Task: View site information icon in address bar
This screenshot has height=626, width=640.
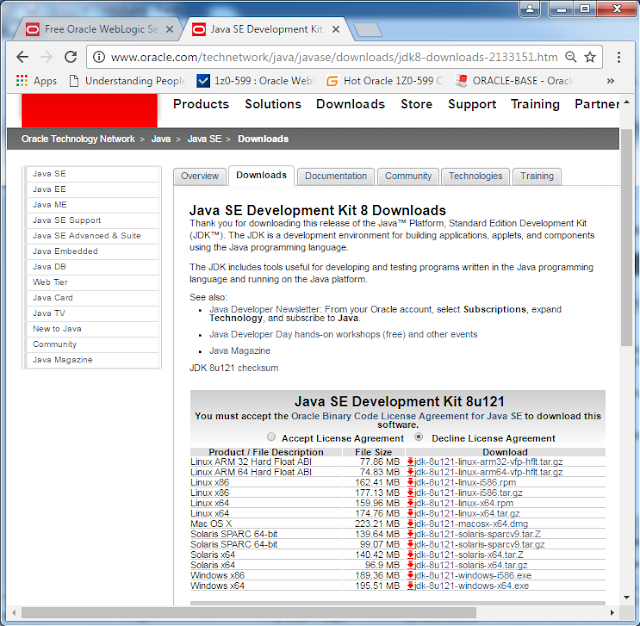Action: pos(99,57)
